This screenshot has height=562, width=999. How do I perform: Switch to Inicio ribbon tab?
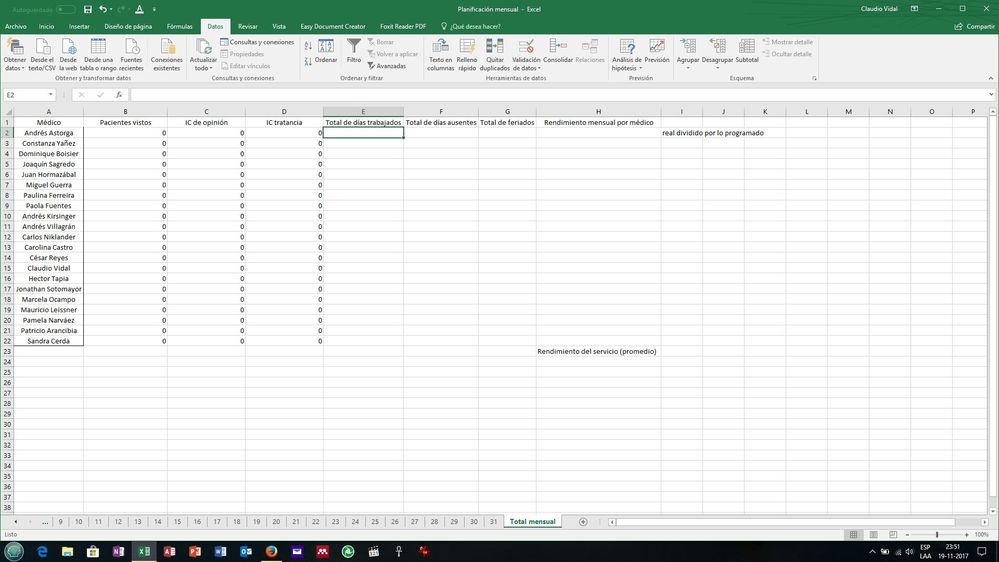click(x=47, y=27)
